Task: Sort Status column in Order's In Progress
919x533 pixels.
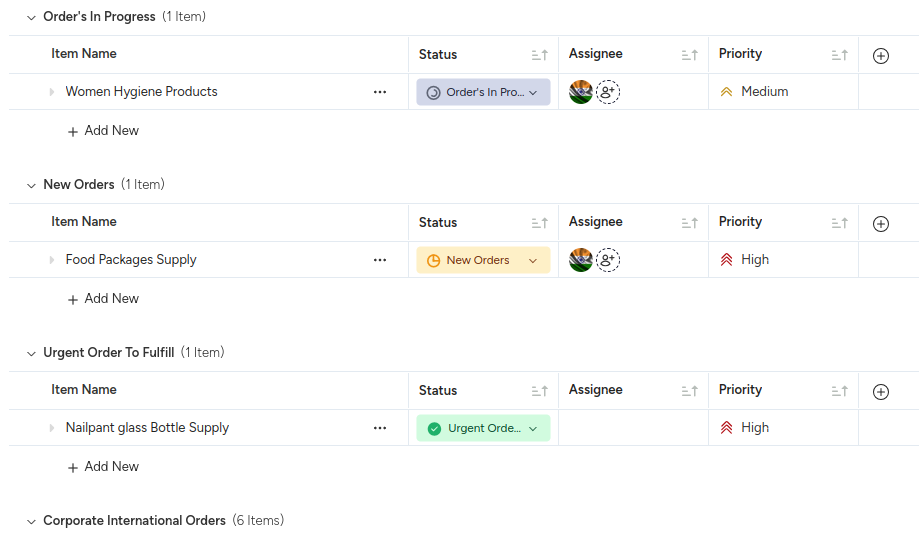Action: click(539, 56)
